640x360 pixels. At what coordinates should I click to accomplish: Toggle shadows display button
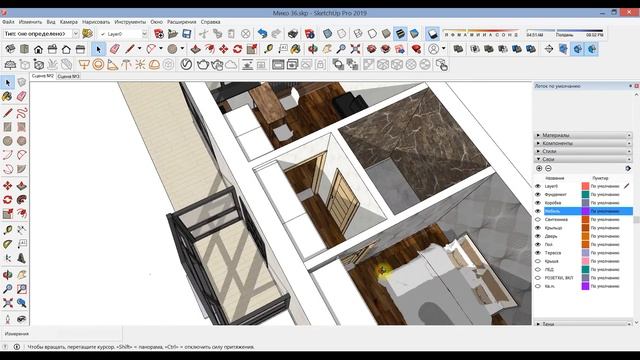[x=432, y=33]
